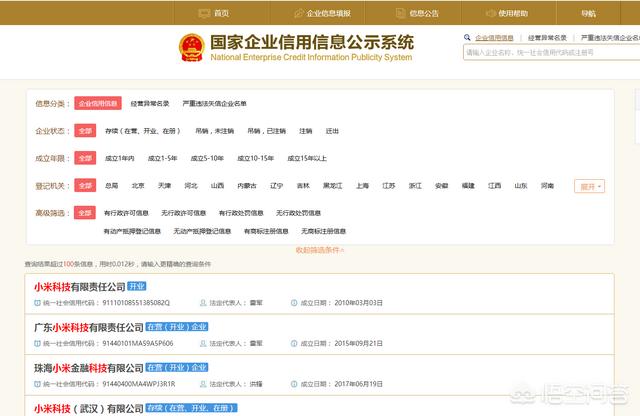Image resolution: width=640 pixels, height=416 pixels.
Task: Switch to 经营异常名录 tab above search box
Action: (547, 38)
